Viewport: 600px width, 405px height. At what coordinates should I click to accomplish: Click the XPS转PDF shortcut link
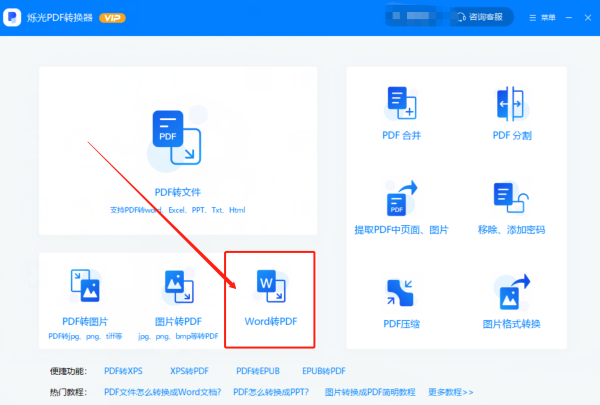point(190,371)
